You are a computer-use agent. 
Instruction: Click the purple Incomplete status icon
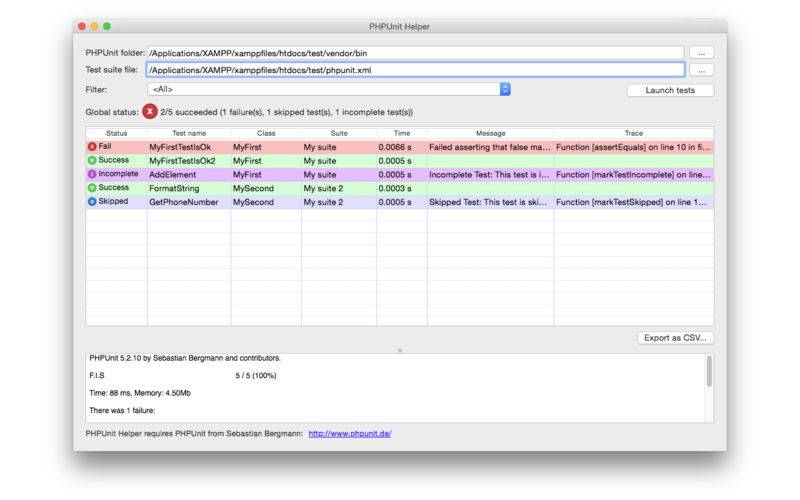coord(92,174)
